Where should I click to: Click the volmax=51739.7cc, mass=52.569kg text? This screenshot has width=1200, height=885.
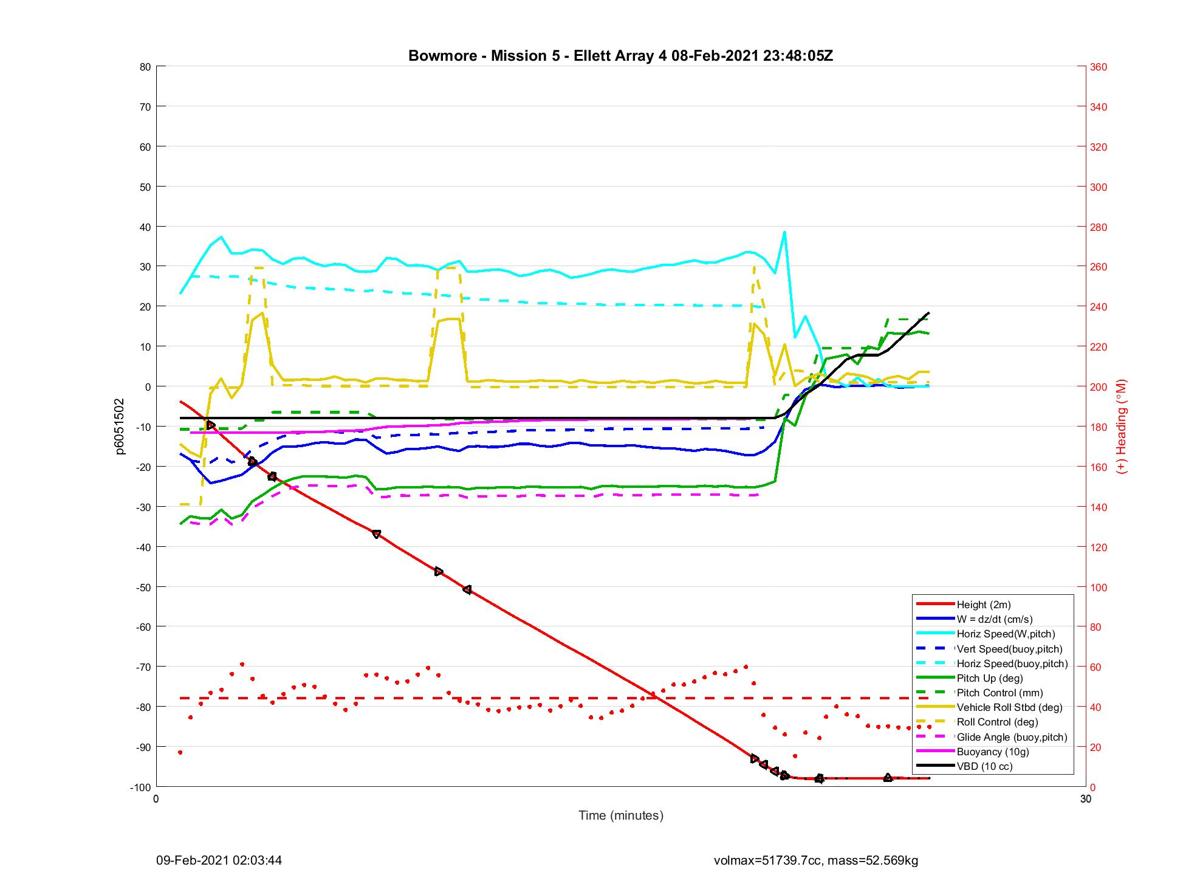pos(816,860)
